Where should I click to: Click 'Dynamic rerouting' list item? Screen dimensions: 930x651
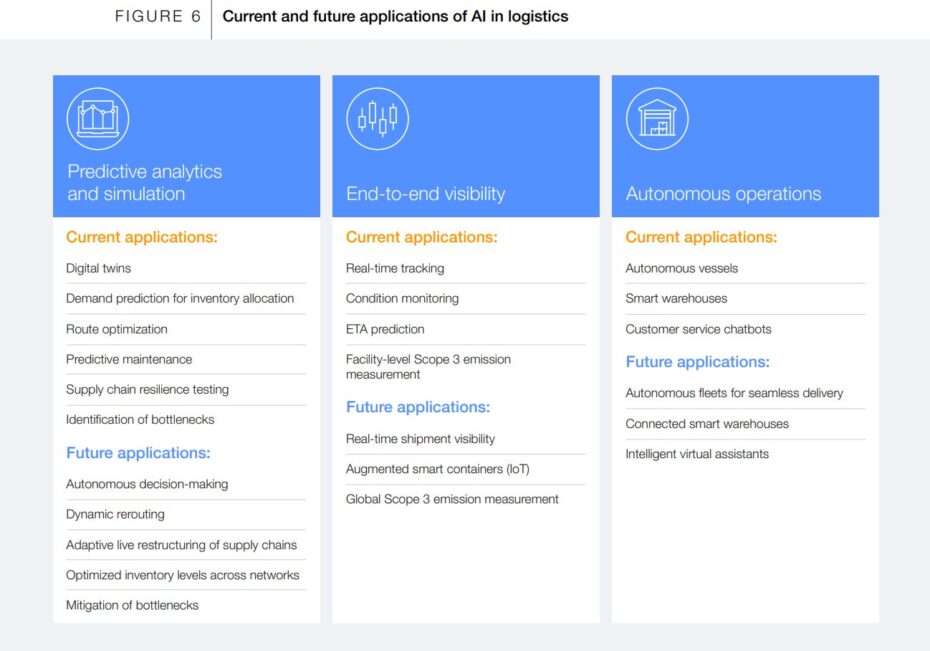(115, 514)
